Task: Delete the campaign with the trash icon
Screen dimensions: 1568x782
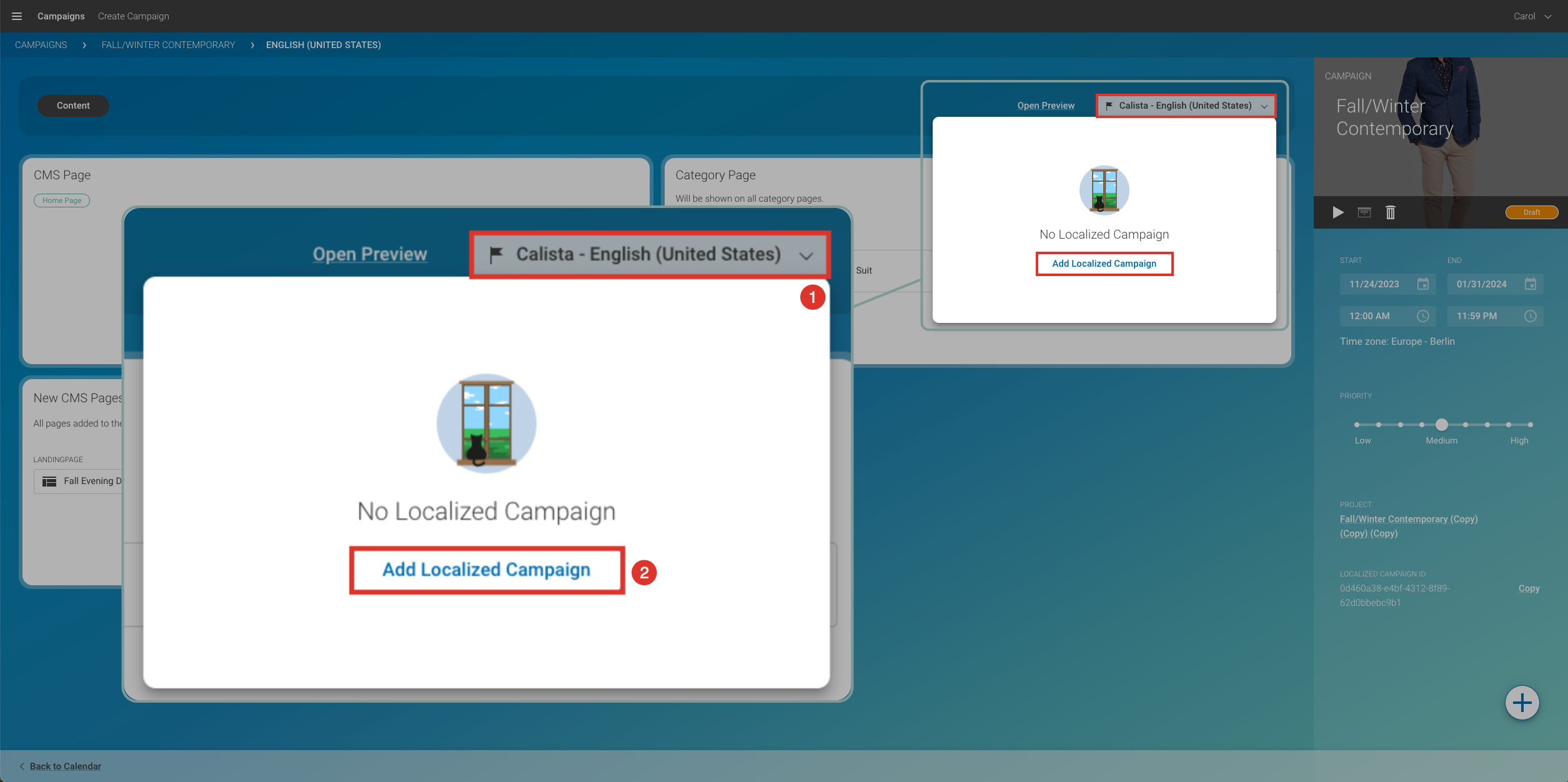Action: pyautogui.click(x=1391, y=212)
